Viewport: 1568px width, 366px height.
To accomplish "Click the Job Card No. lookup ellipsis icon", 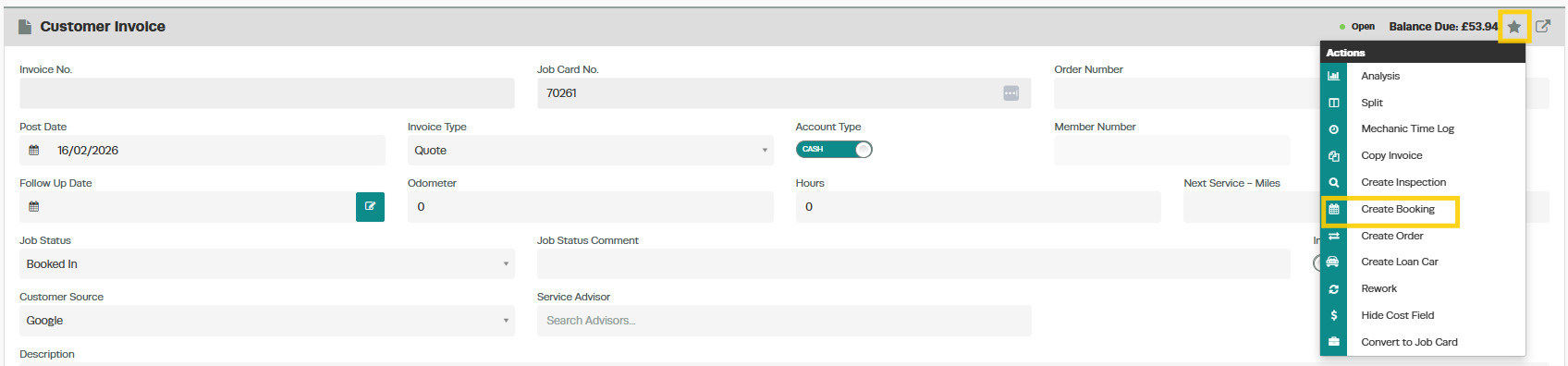I will 1011,93.
